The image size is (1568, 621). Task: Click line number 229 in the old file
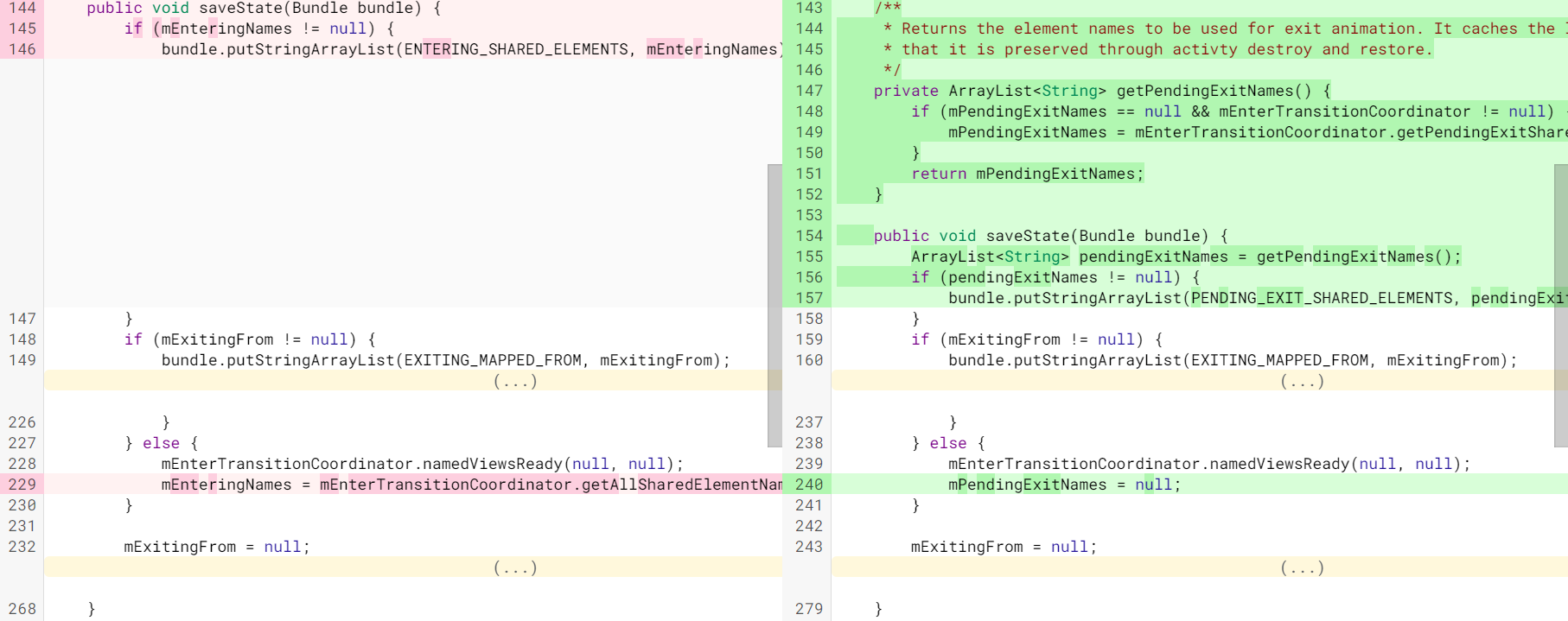tap(22, 485)
